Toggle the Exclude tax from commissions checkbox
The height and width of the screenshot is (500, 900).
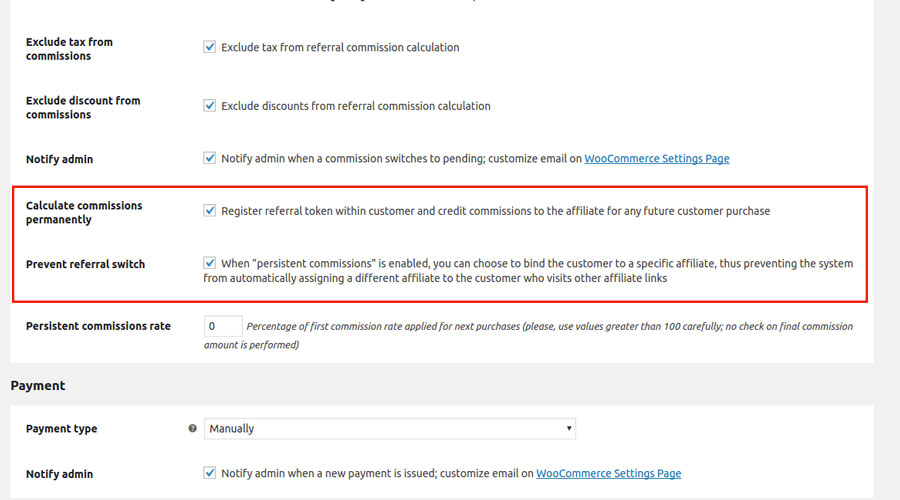(210, 47)
